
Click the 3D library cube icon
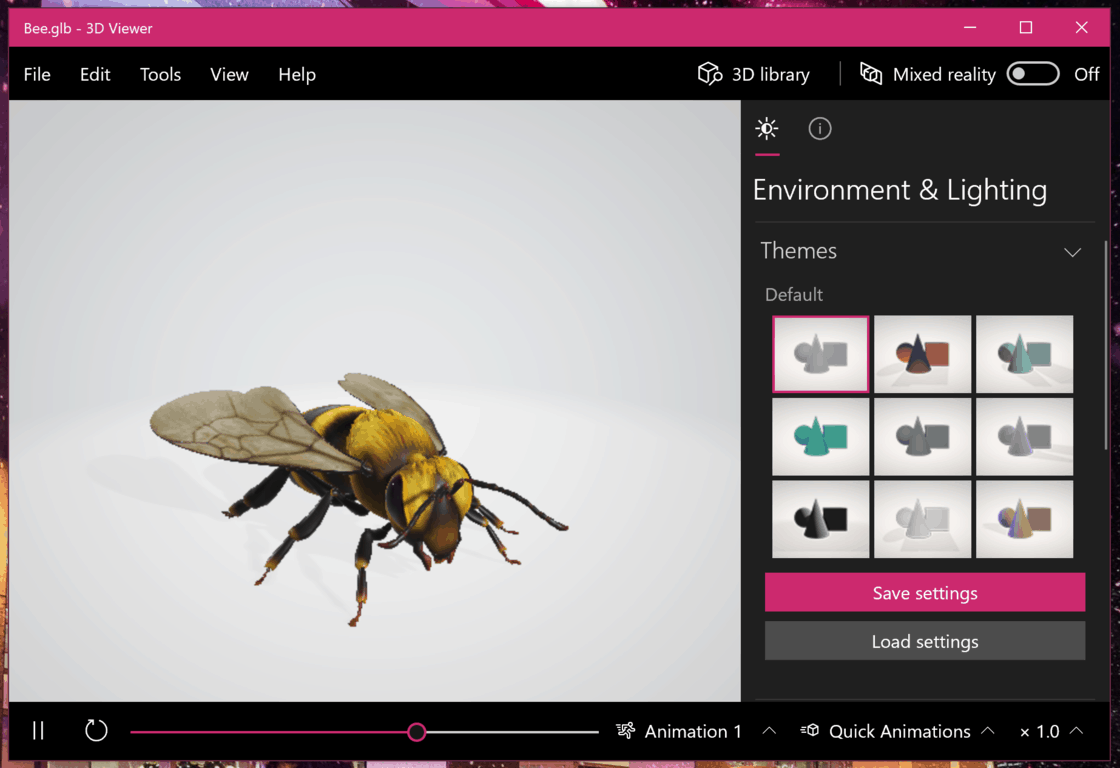709,74
